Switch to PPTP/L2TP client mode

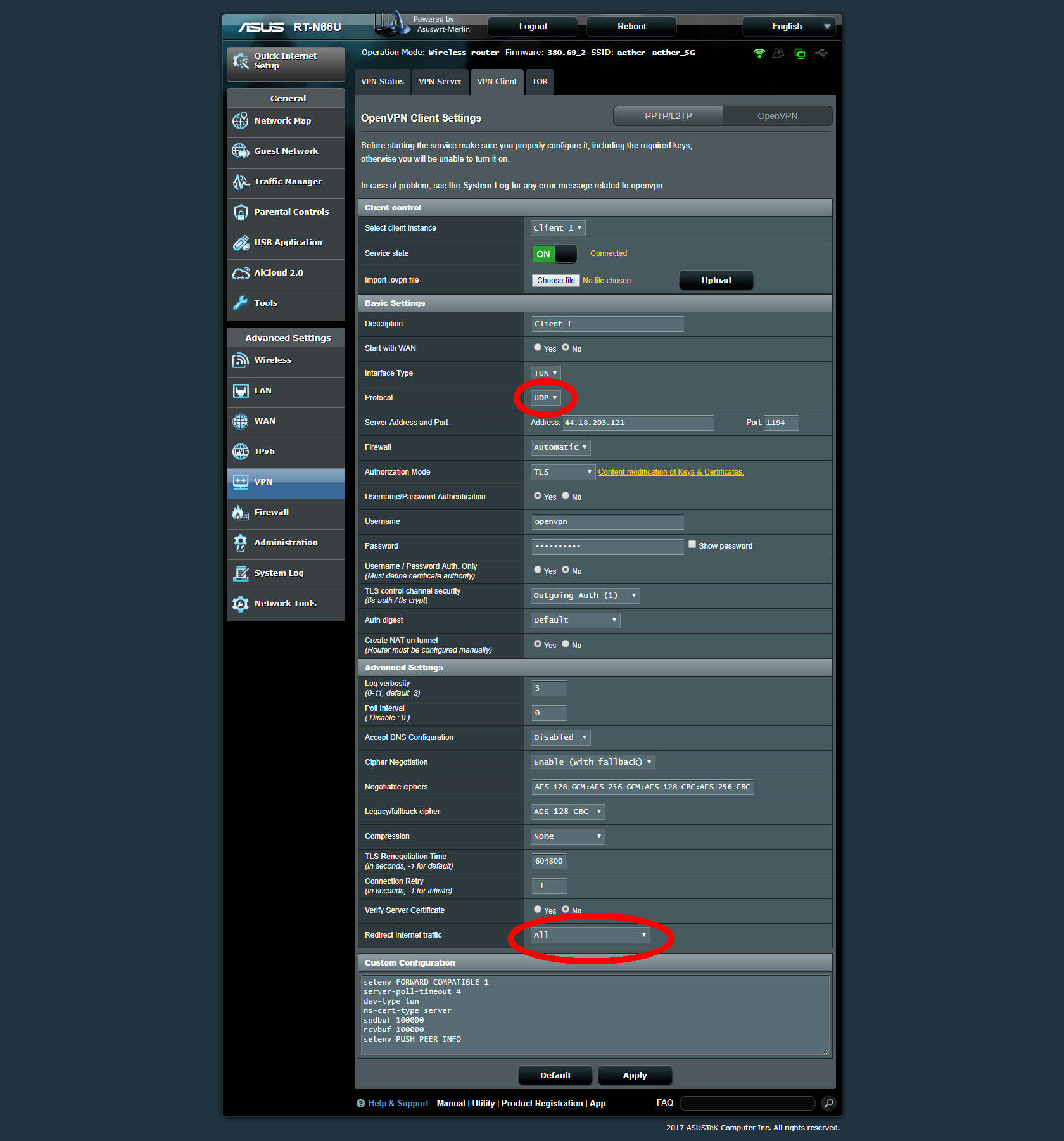668,117
